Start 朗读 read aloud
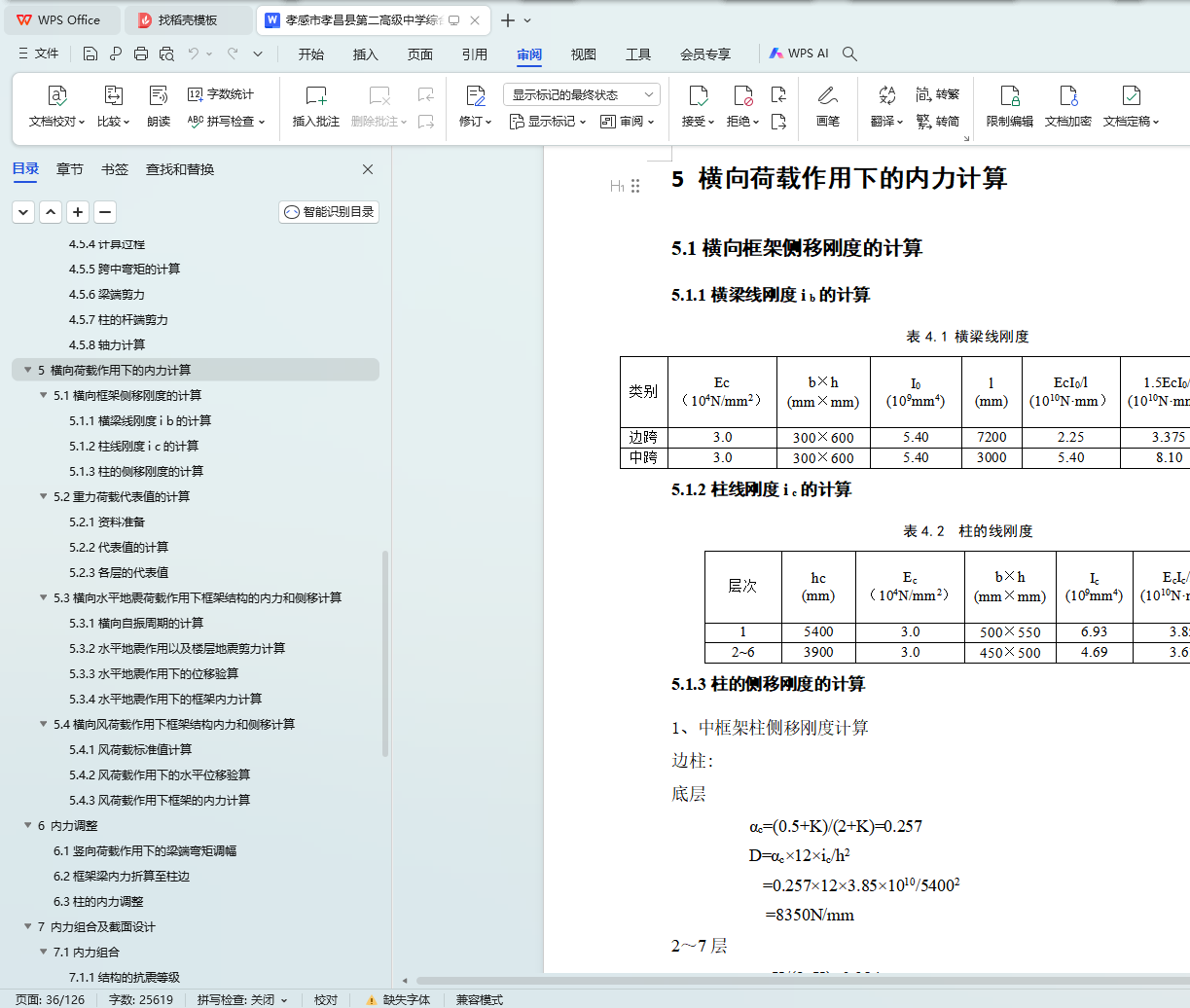This screenshot has height=1008, width=1190. [x=159, y=107]
